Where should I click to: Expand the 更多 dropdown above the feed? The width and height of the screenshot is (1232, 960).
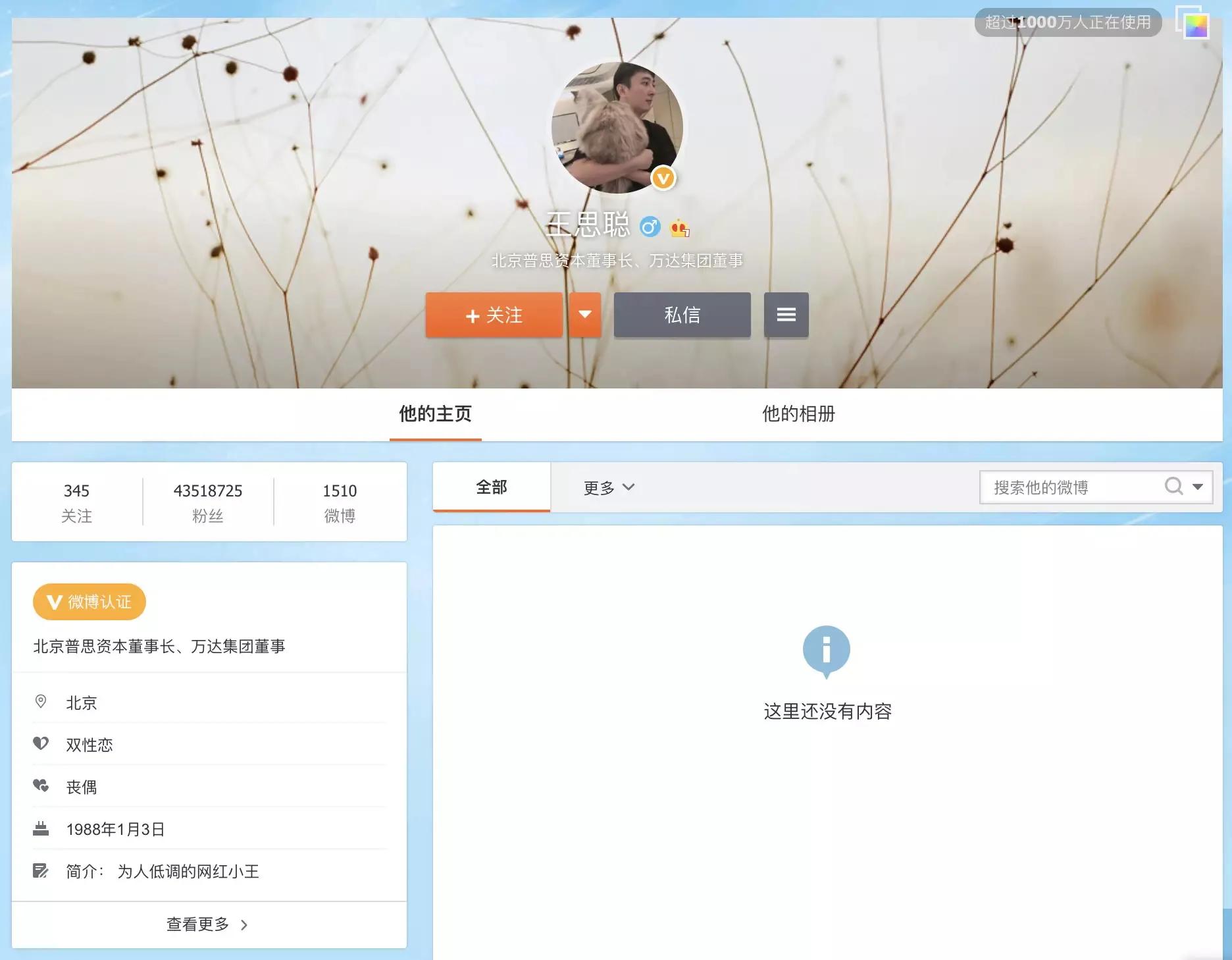click(607, 487)
